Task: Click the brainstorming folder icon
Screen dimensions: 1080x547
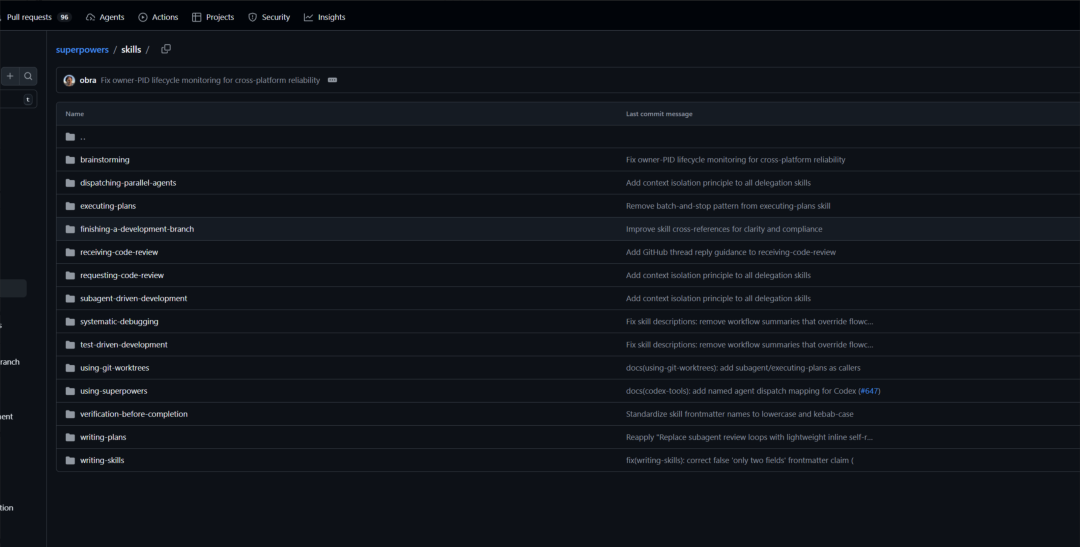Action: pos(70,160)
